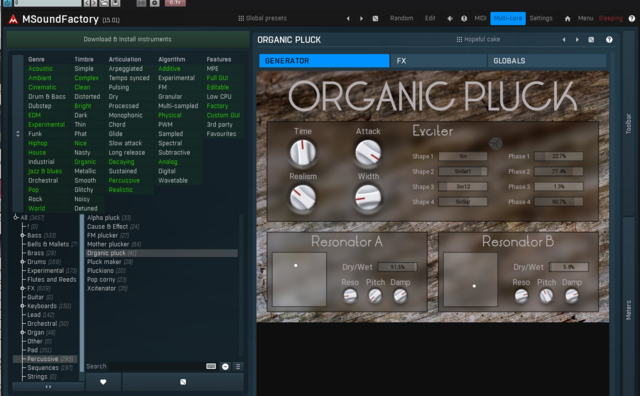Click the Resonator B XY pad
640x396 pixels.
470,279
